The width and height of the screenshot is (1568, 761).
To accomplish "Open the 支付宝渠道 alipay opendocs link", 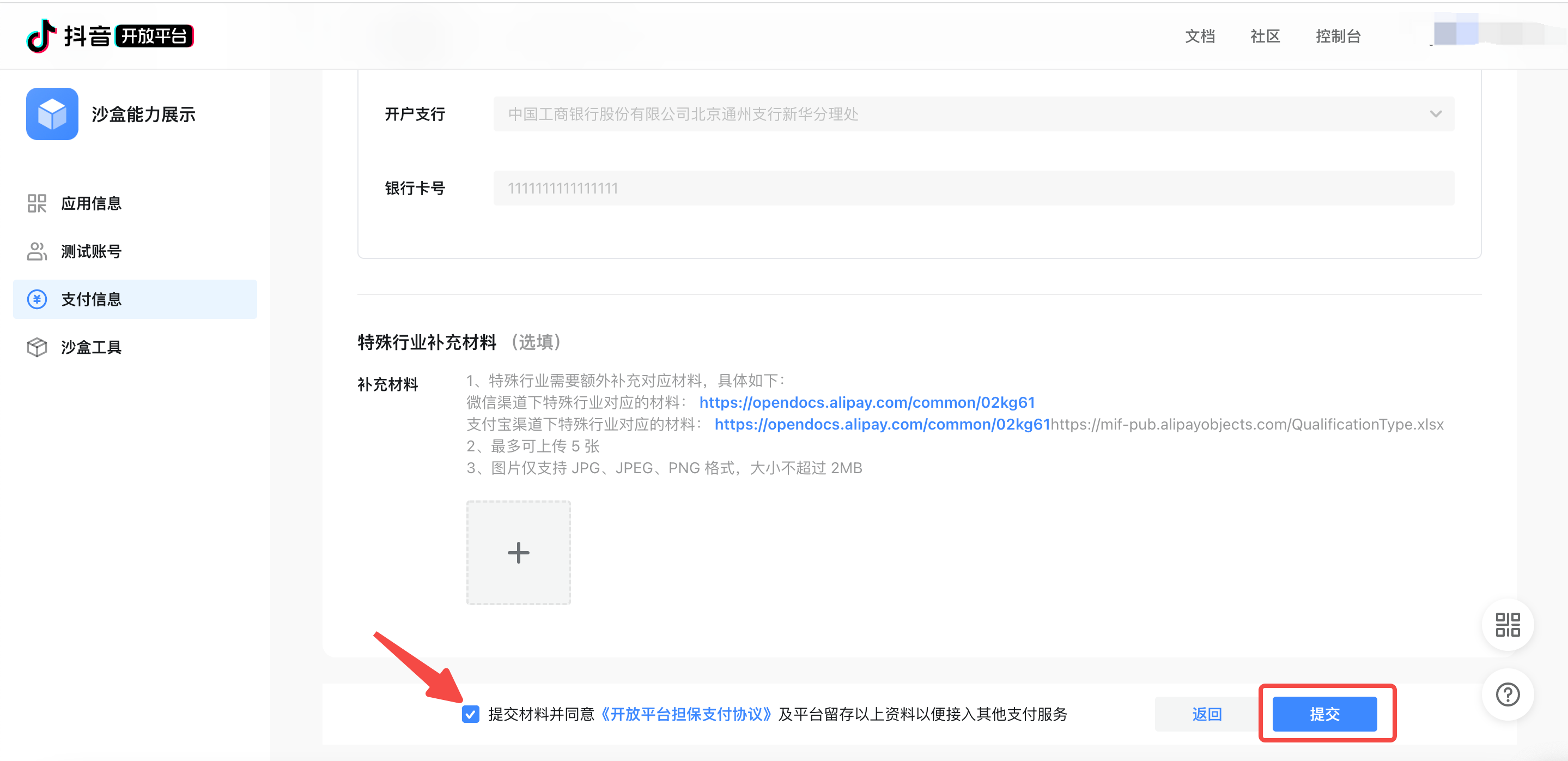I will tap(882, 424).
